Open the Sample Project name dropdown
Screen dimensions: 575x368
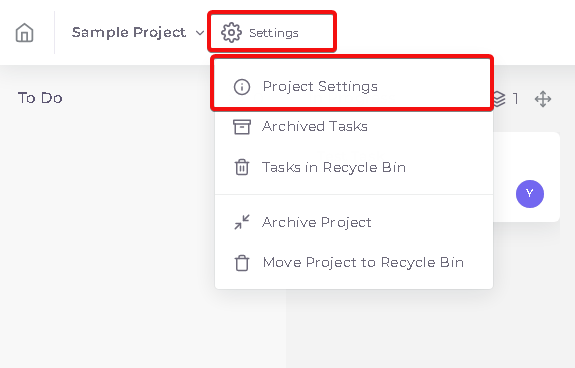click(x=129, y=33)
